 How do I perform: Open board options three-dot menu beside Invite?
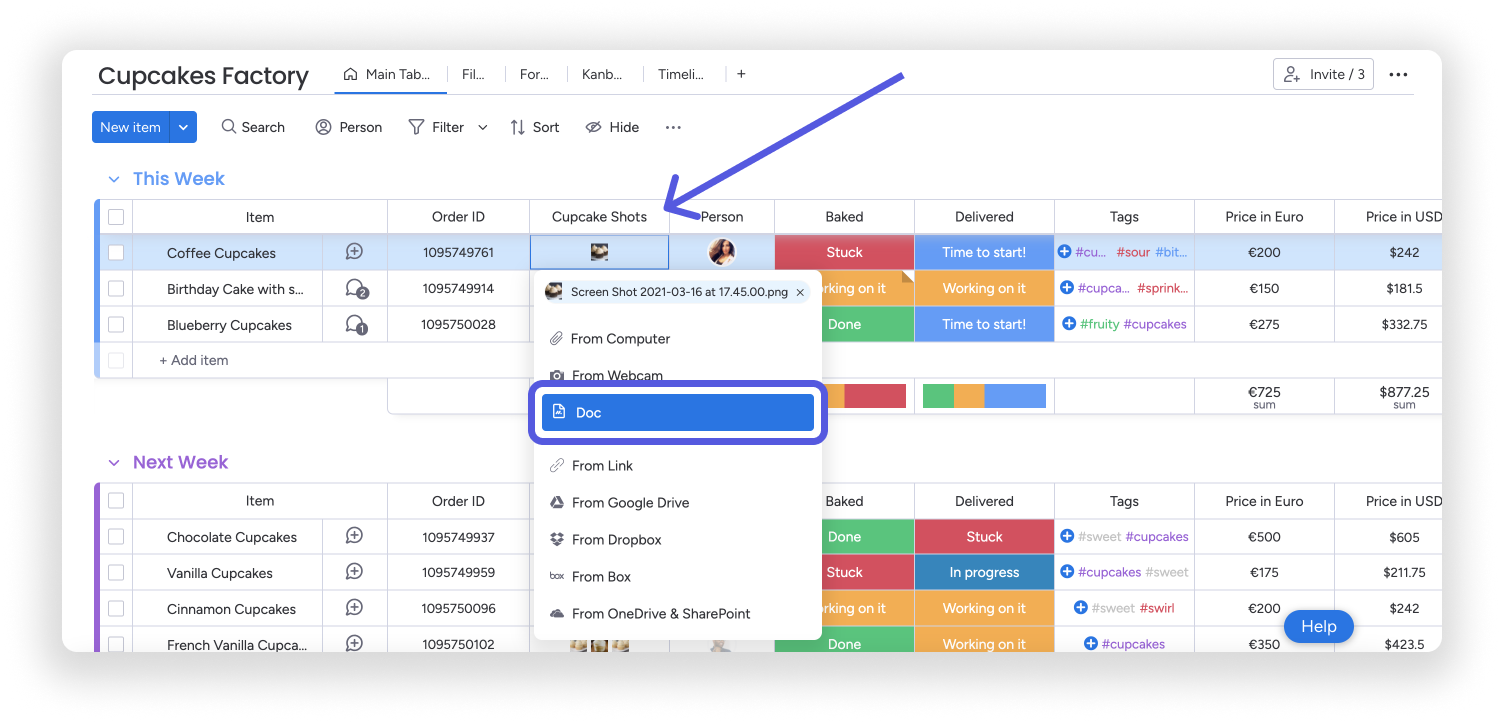tap(1398, 74)
